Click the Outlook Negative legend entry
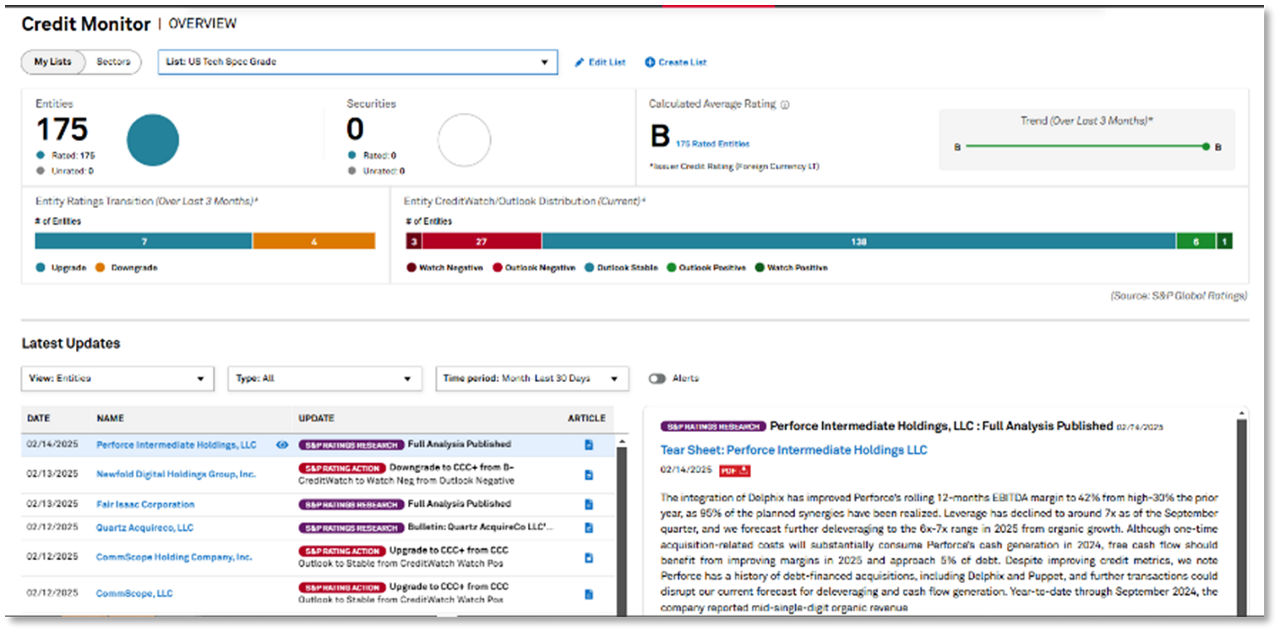 (534, 268)
